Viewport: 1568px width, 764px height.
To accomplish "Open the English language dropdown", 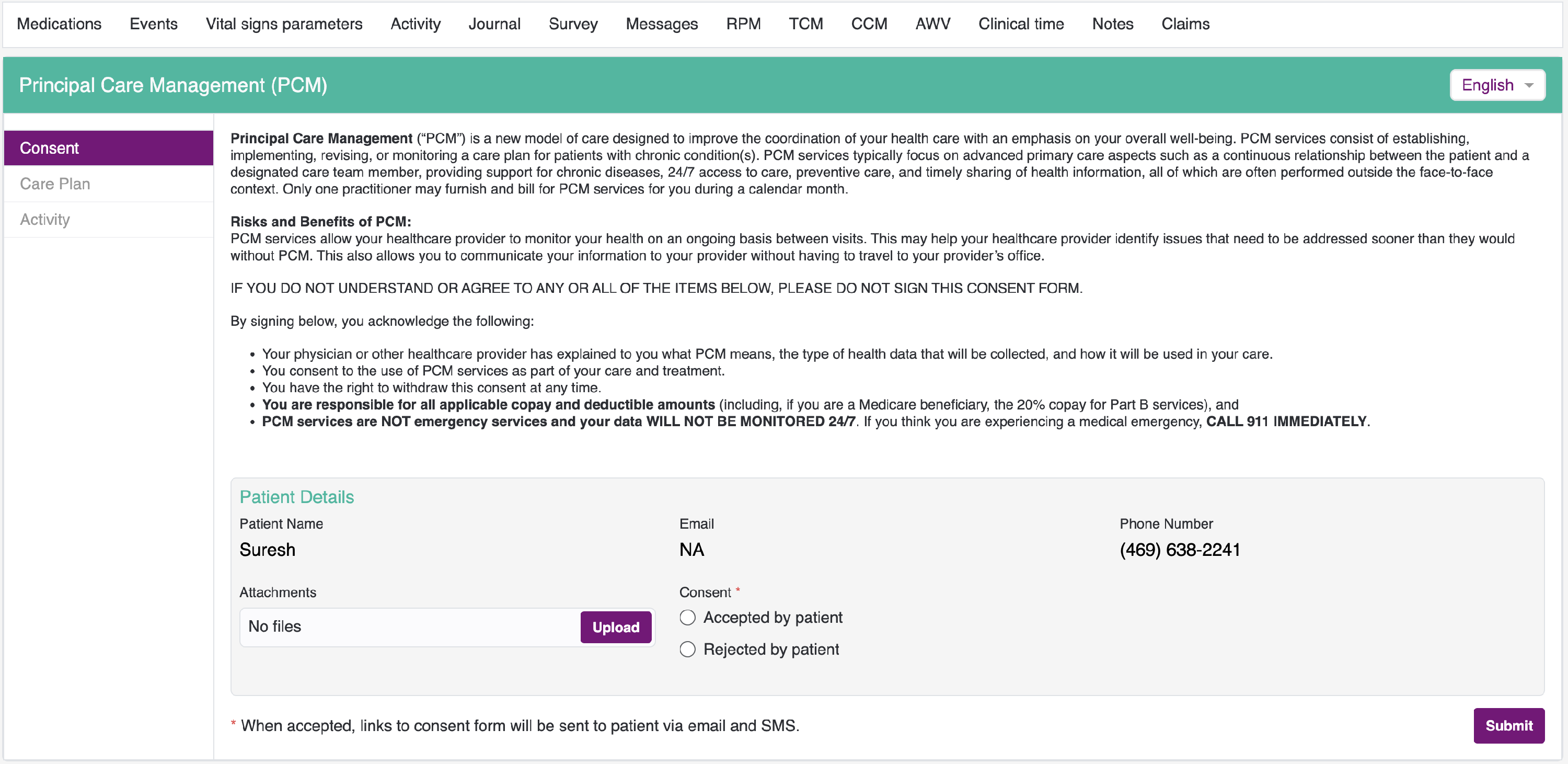I will (1497, 85).
